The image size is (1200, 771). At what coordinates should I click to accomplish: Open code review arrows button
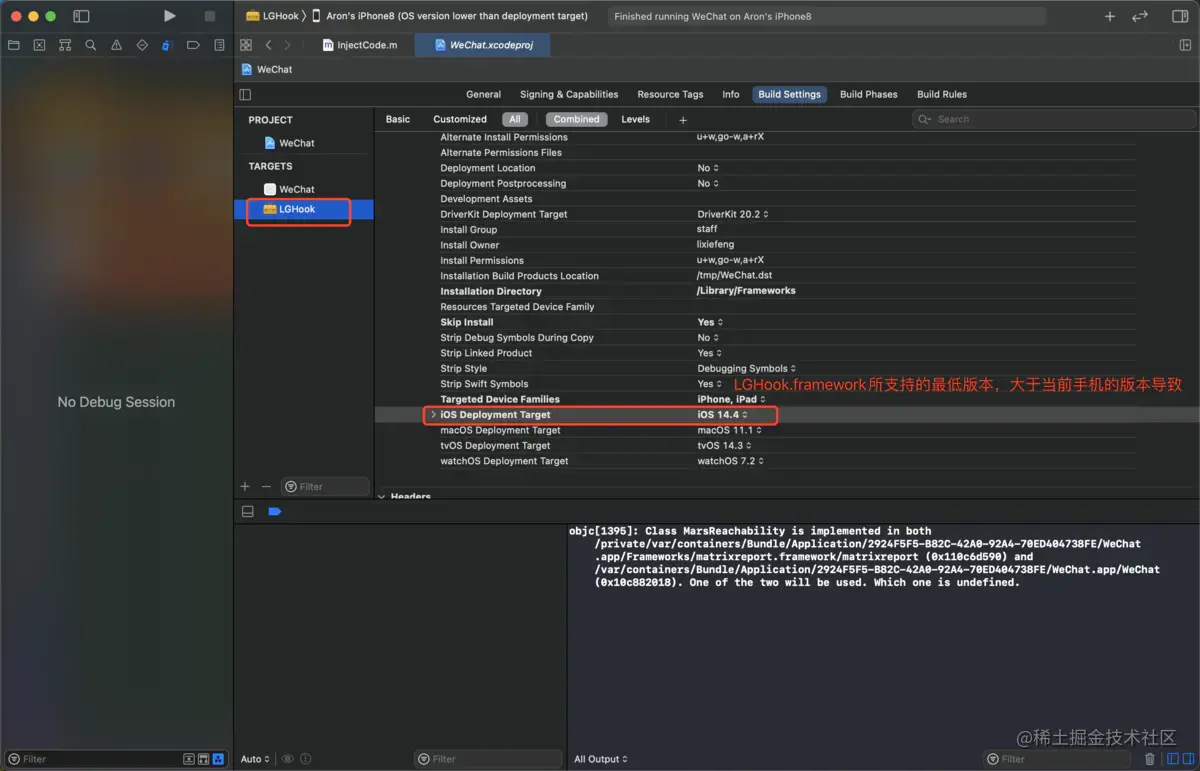1140,16
